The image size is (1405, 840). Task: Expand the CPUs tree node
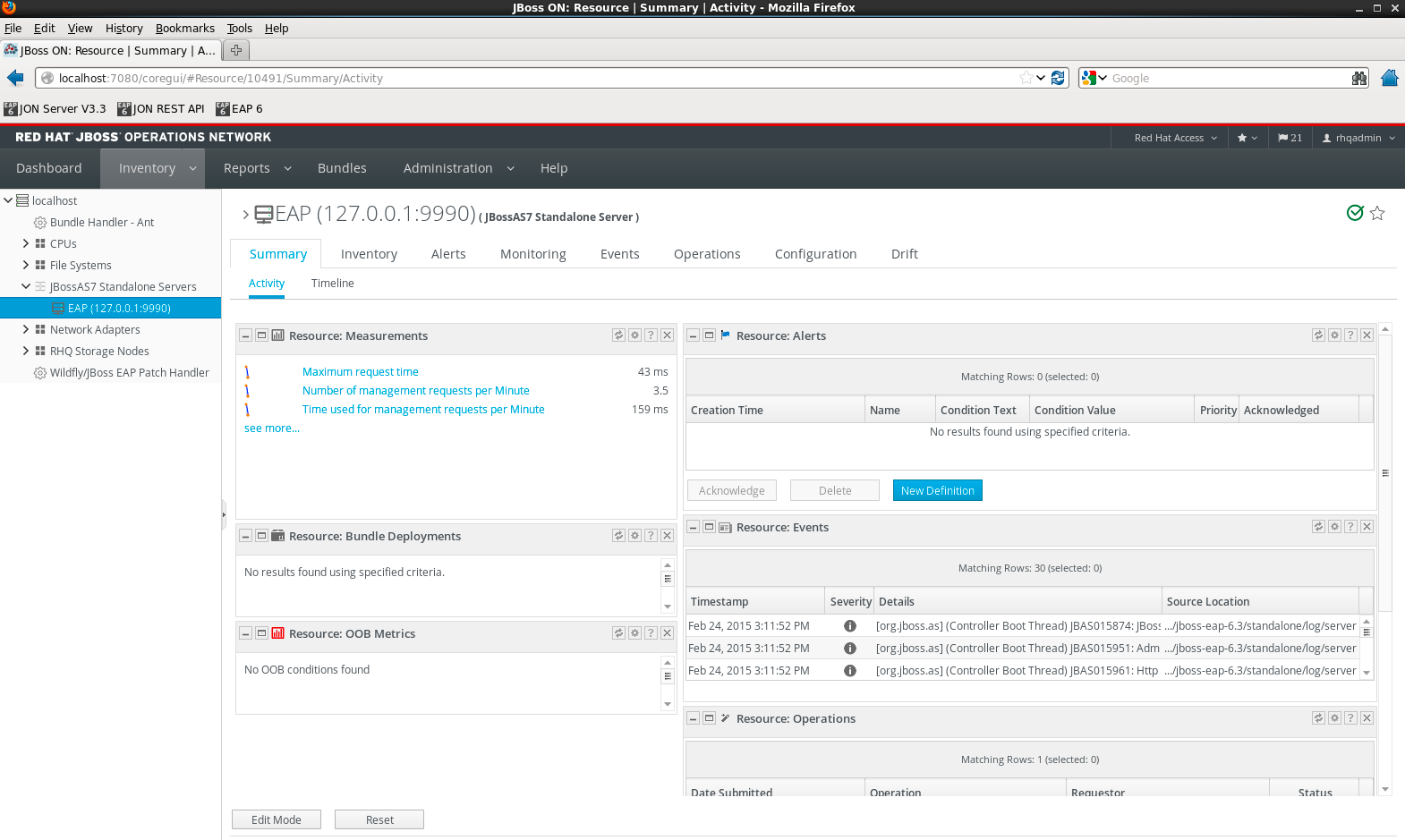(26, 243)
